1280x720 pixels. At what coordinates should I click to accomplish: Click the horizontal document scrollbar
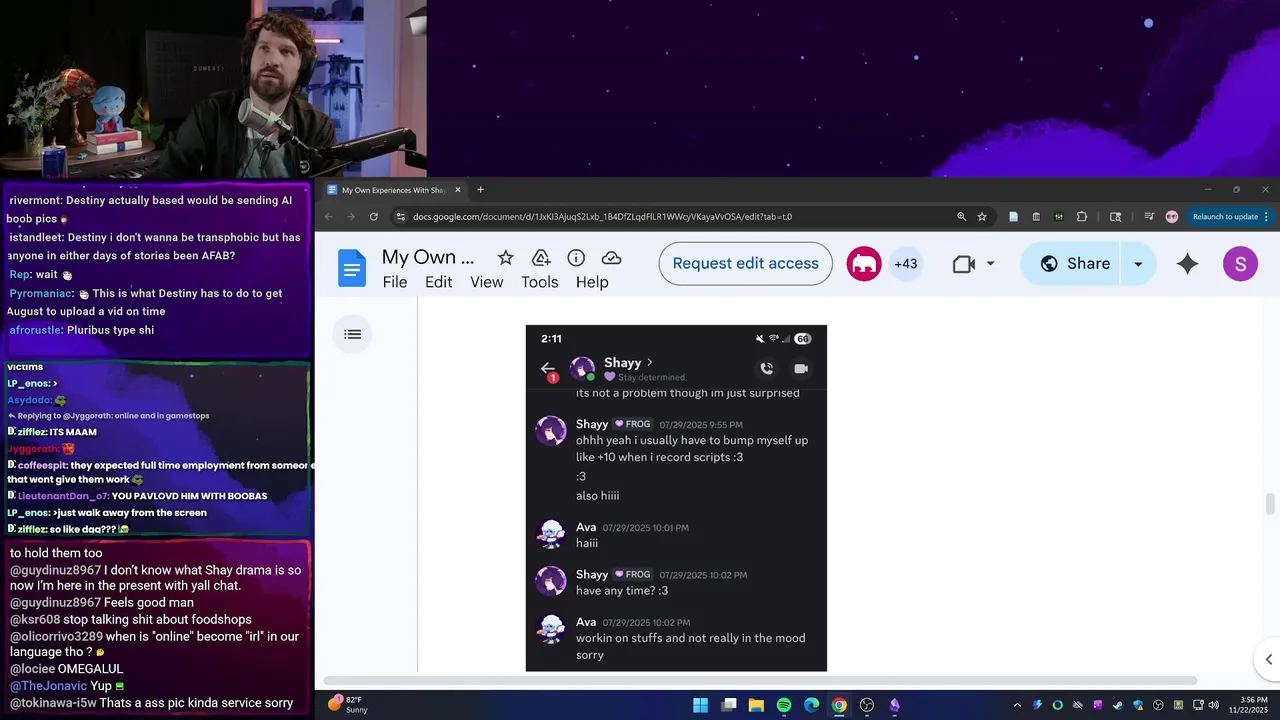pos(760,681)
